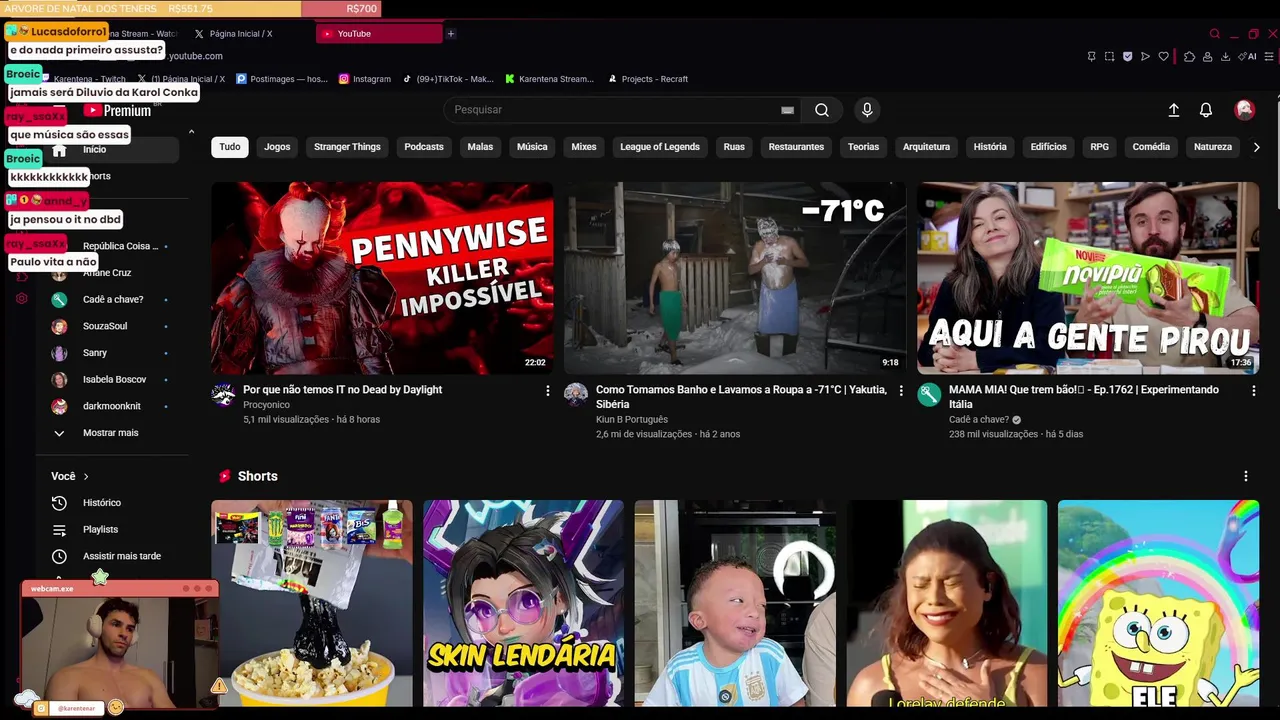
Task: Click the browser pin icon in toolbar
Action: pos(1091,57)
